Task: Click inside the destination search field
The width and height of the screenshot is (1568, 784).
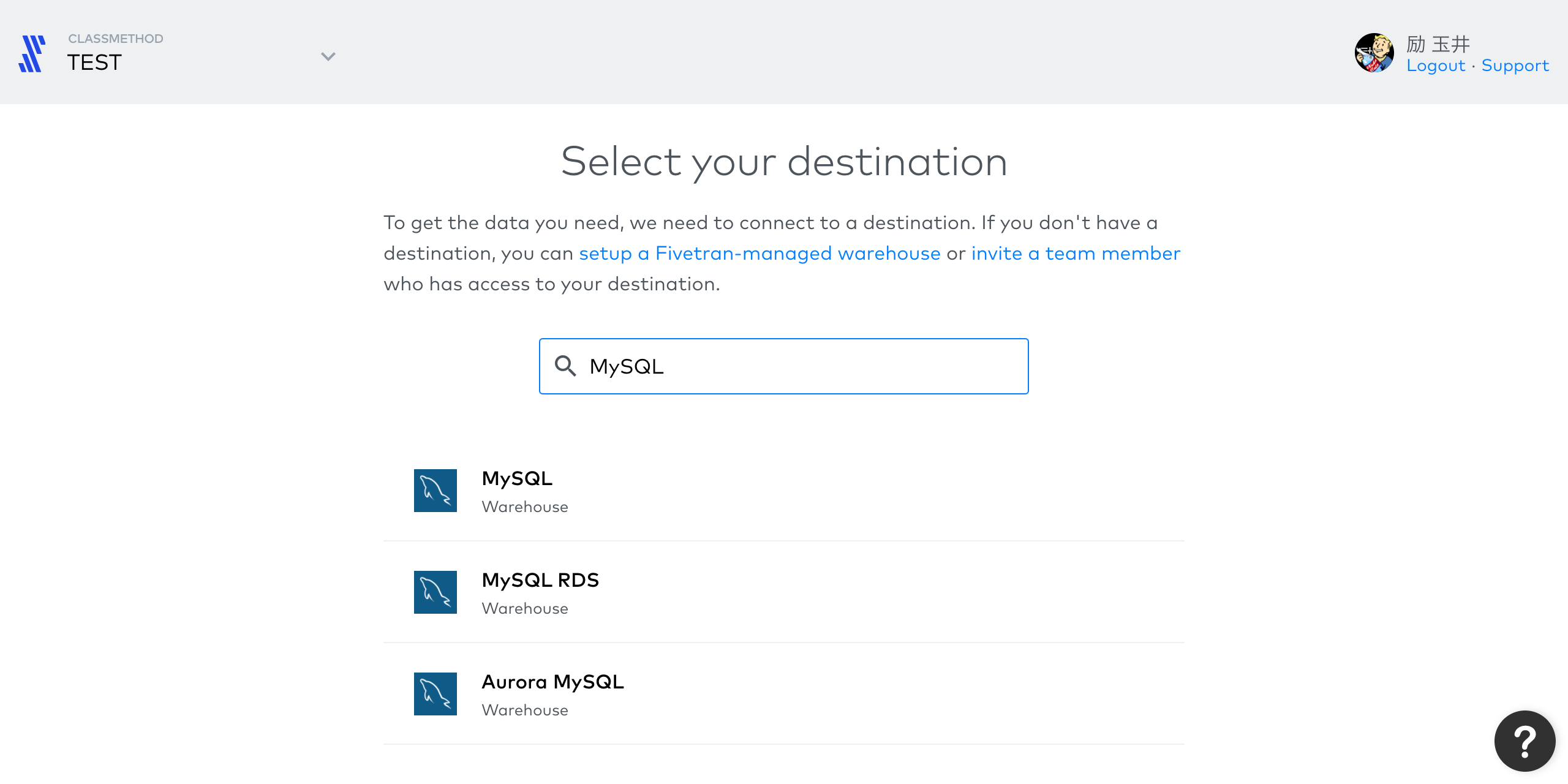Action: [784, 366]
